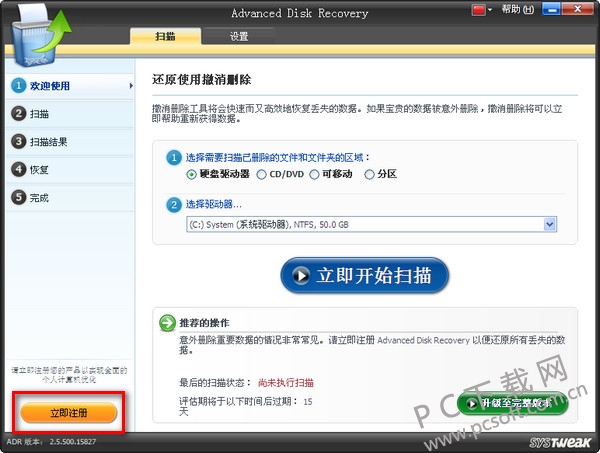Screen dimensions: 600x453
Task: Click the 立即注册 register button
Action: [69, 413]
